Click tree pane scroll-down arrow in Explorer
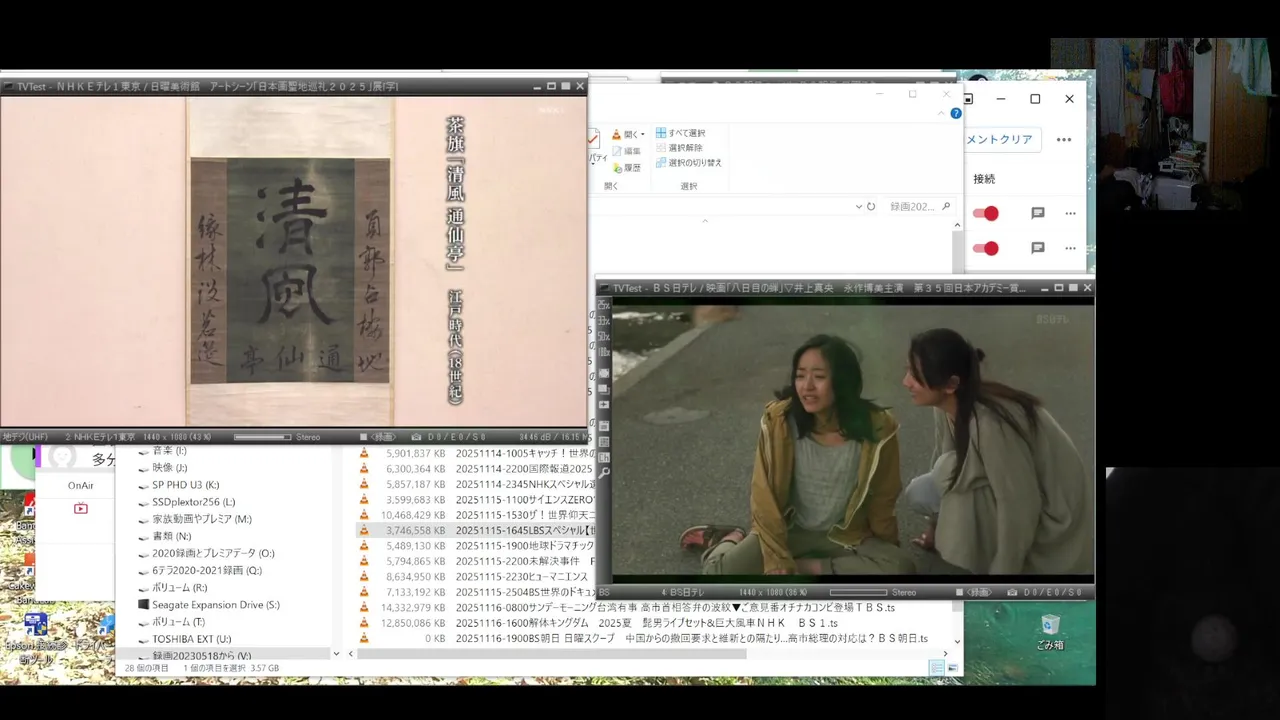1280x720 pixels. pos(336,654)
